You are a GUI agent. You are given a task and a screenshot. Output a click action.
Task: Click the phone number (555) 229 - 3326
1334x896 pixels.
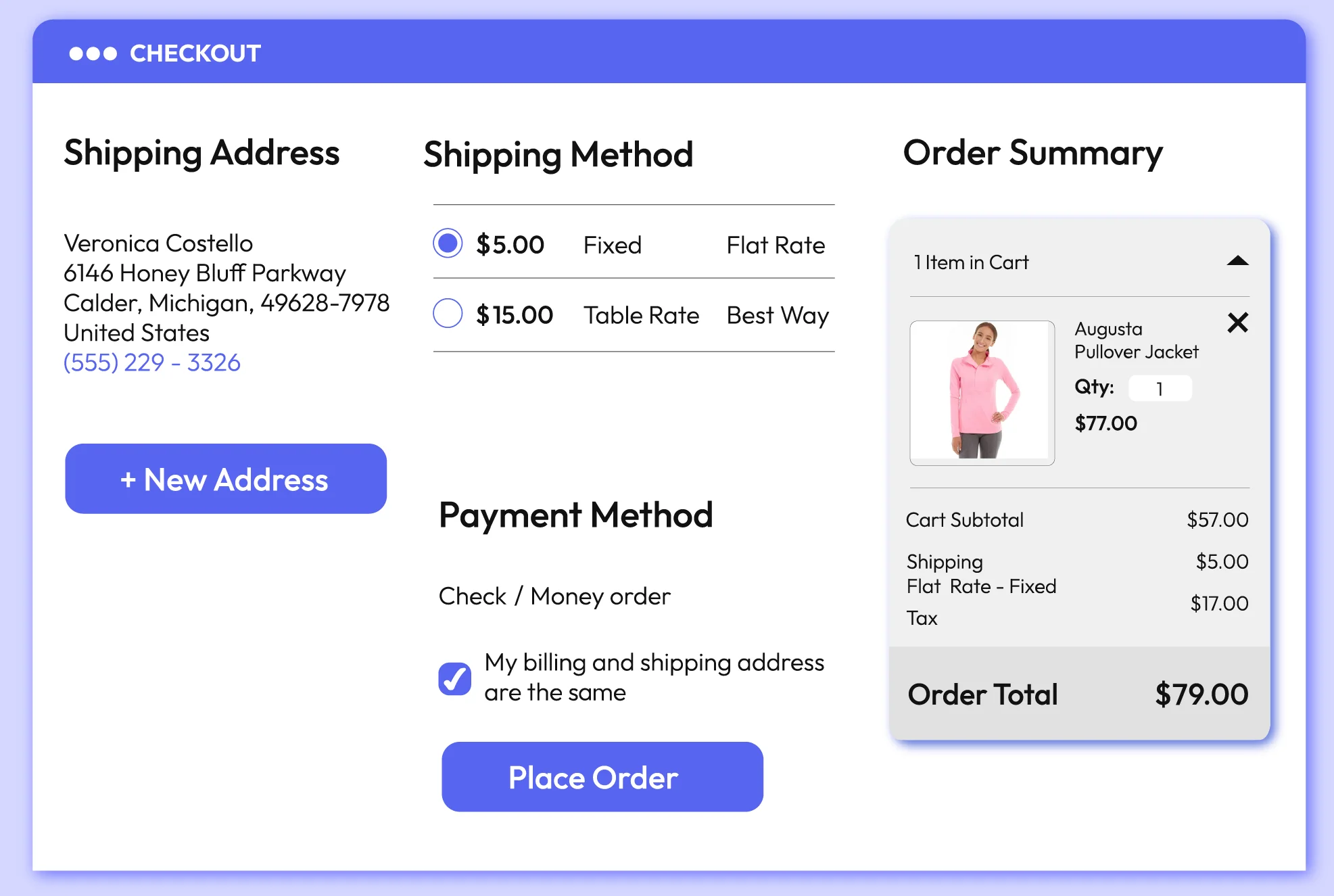coord(152,362)
